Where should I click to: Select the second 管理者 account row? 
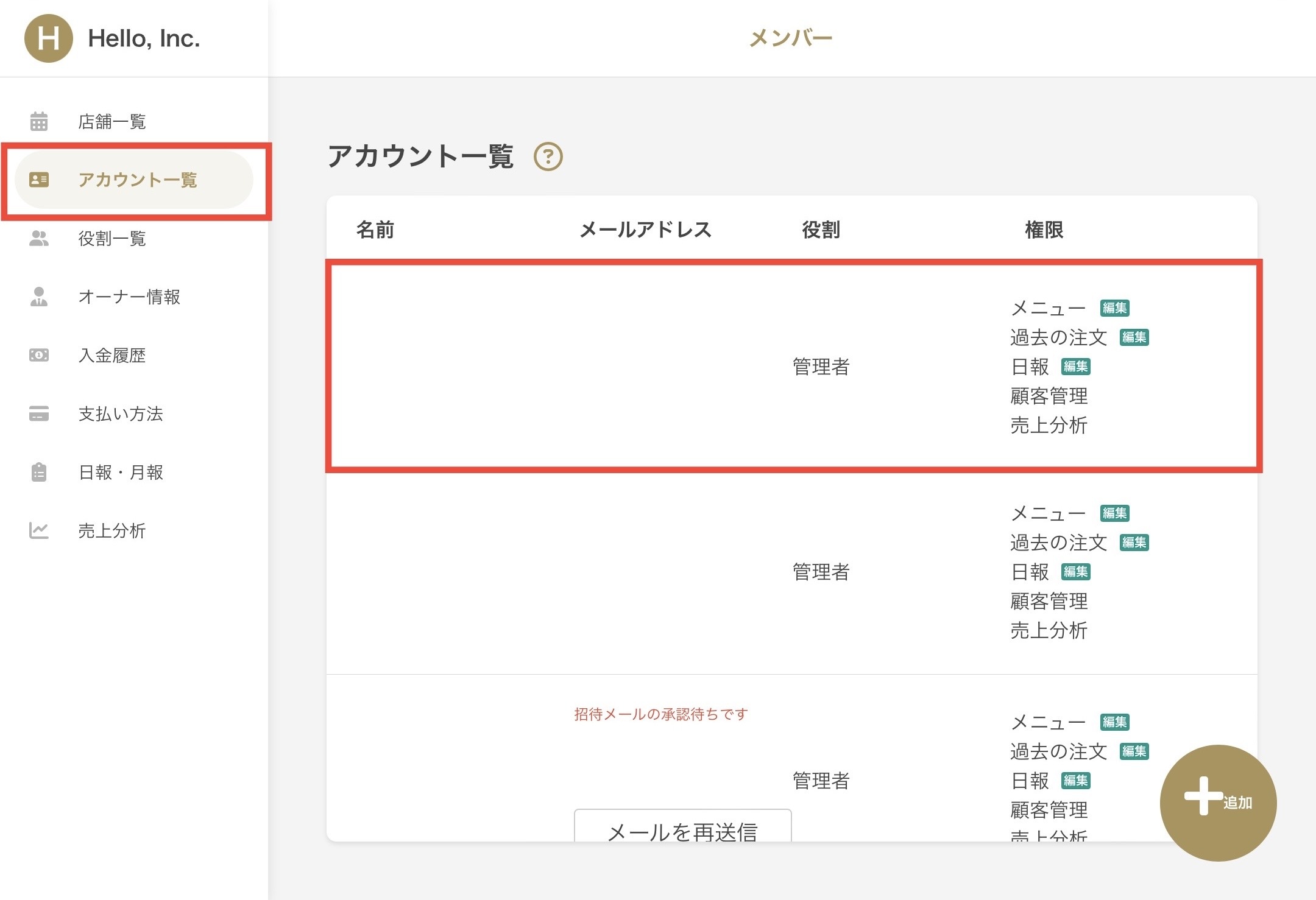click(x=792, y=572)
